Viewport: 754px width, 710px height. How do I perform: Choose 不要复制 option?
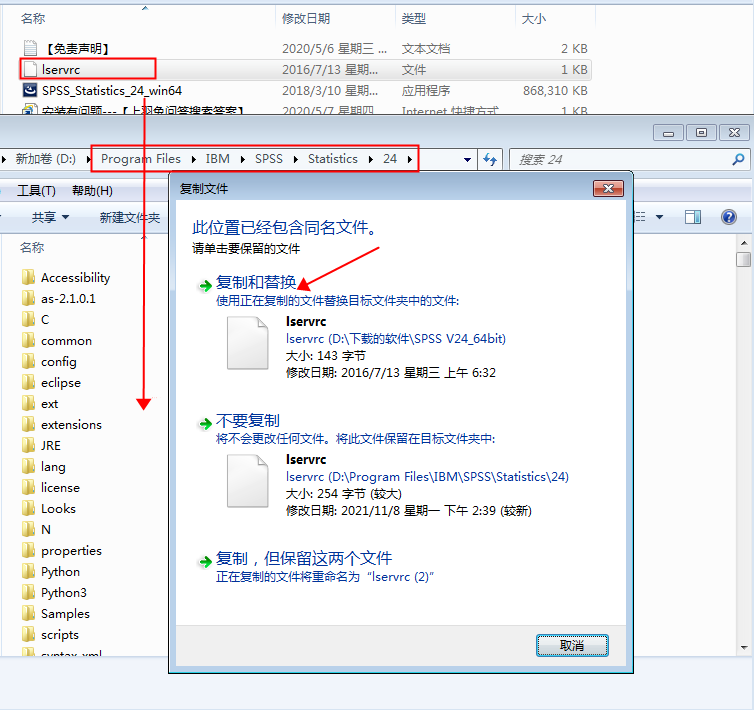[x=248, y=420]
